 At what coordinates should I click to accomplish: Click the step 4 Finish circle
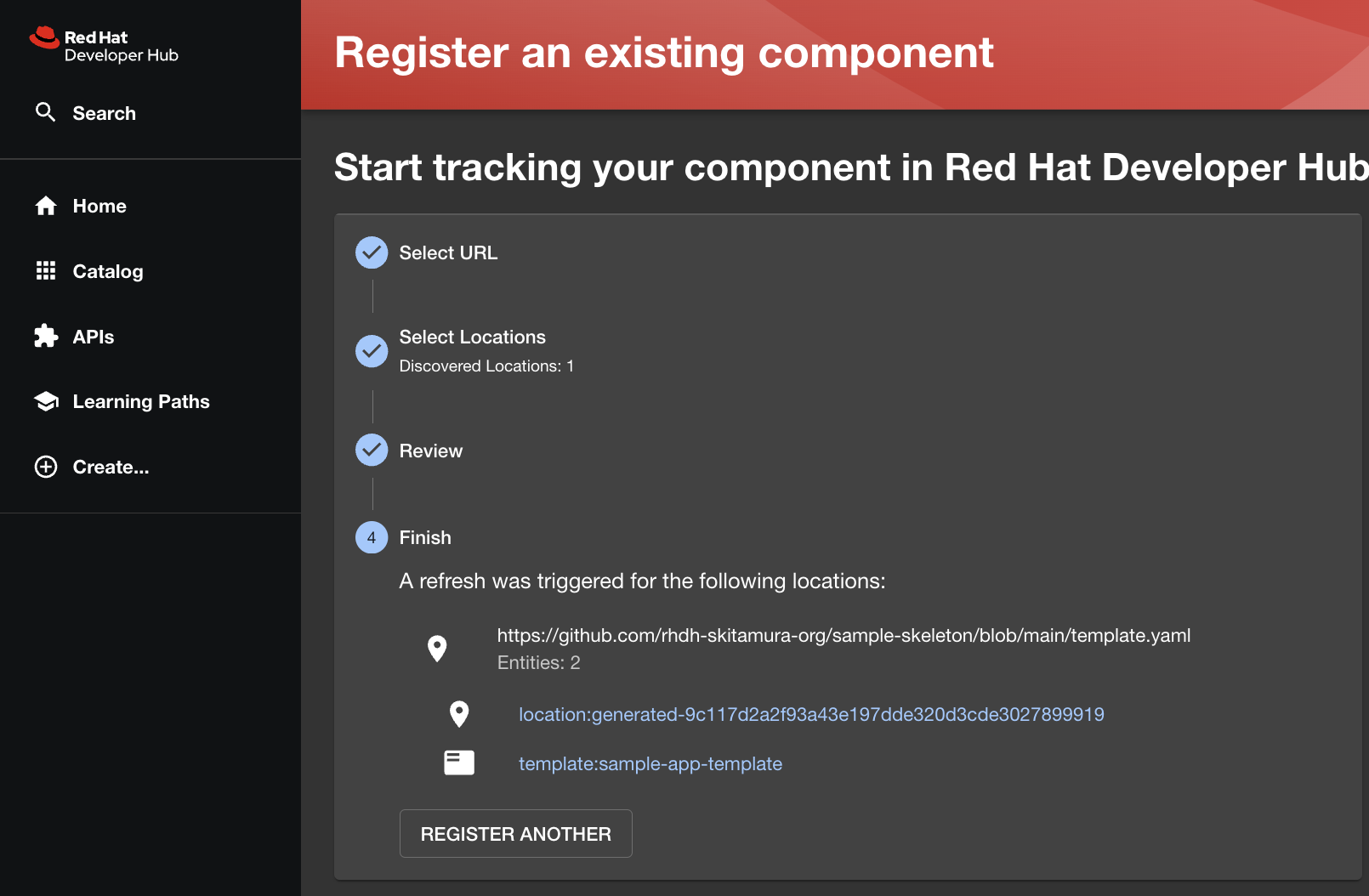click(x=372, y=537)
